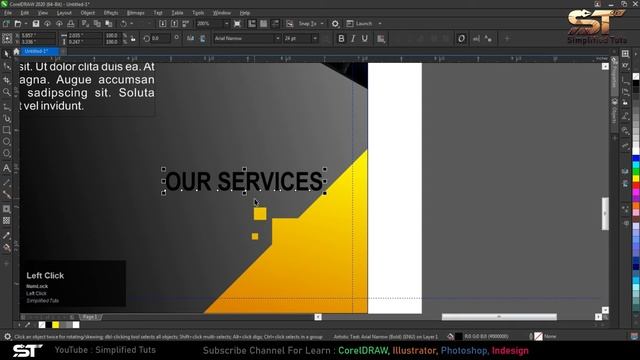Select the Parallel Dimension tool

(7, 182)
